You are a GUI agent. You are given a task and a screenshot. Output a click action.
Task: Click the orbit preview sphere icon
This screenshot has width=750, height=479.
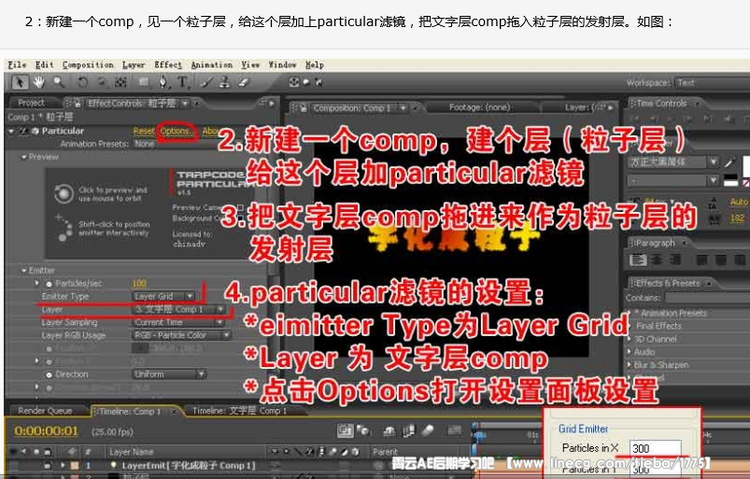point(64,194)
